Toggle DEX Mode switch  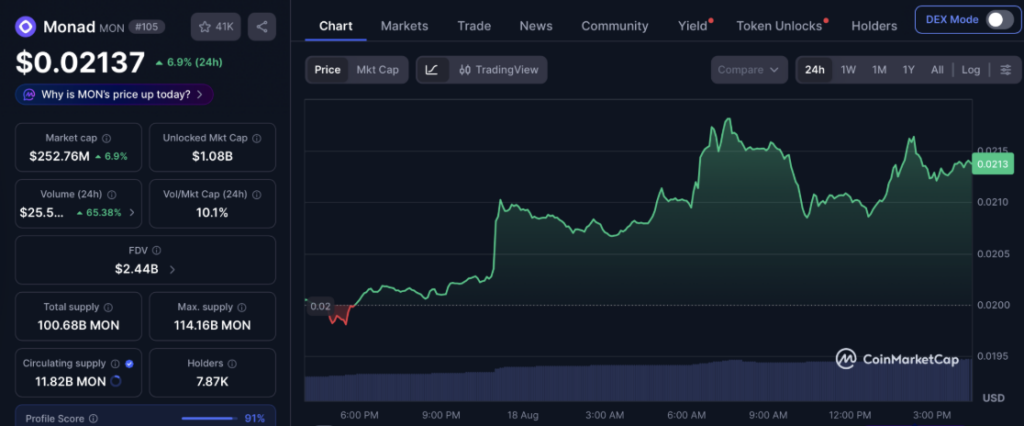[x=999, y=20]
